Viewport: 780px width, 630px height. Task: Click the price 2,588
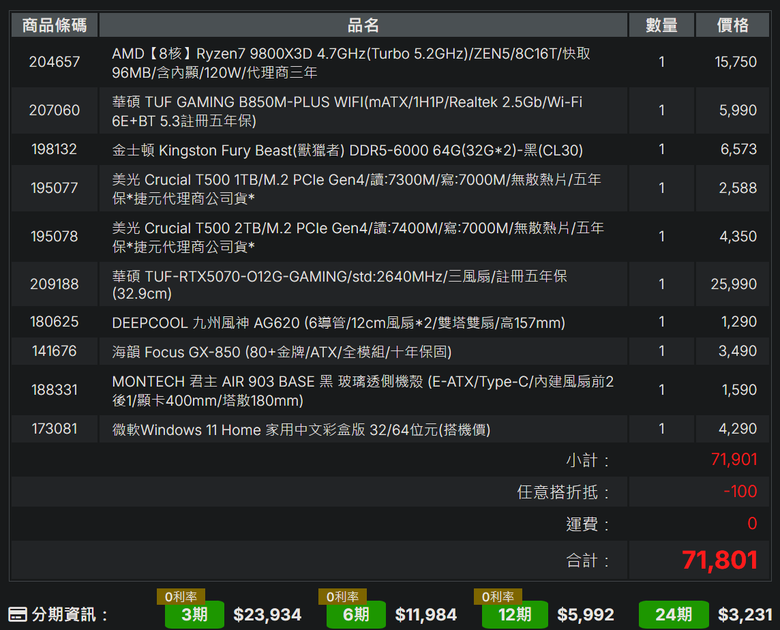[x=738, y=188]
